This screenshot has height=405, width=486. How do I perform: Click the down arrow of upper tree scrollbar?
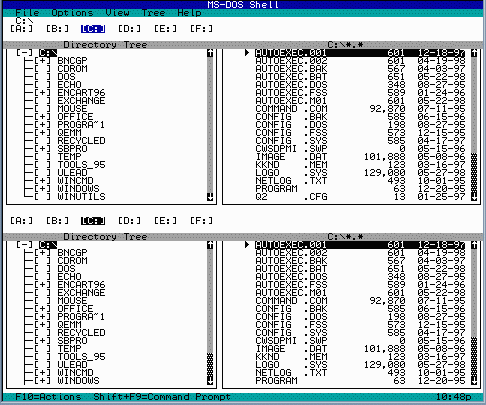(x=210, y=197)
